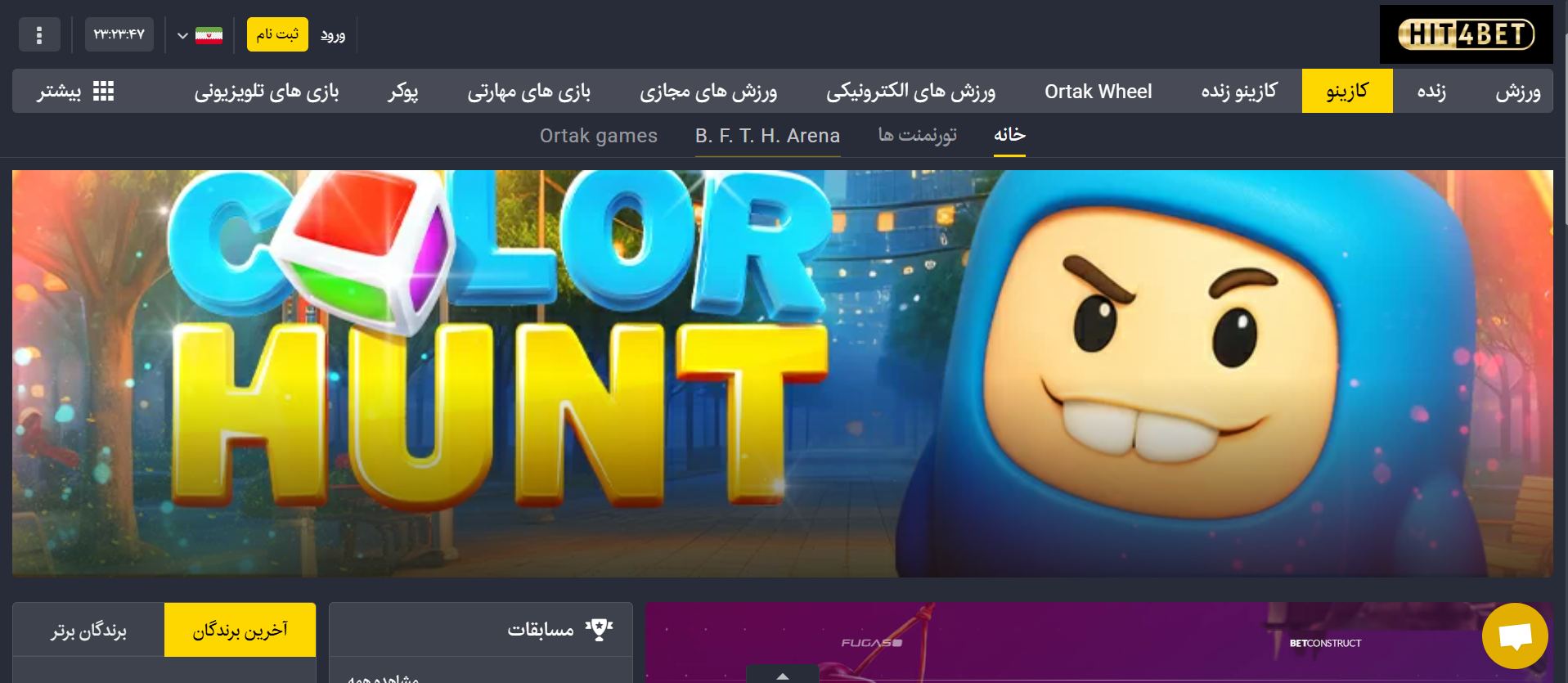Select the کازینو casino menu item
This screenshot has width=1568, height=683.
click(1347, 91)
